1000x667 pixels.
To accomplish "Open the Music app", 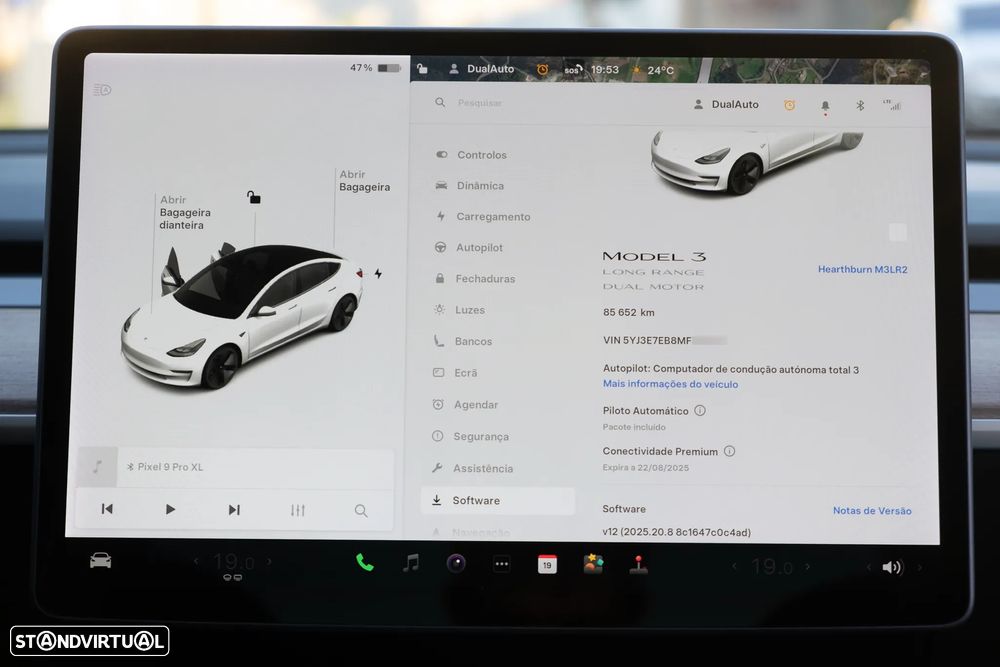I will point(411,562).
